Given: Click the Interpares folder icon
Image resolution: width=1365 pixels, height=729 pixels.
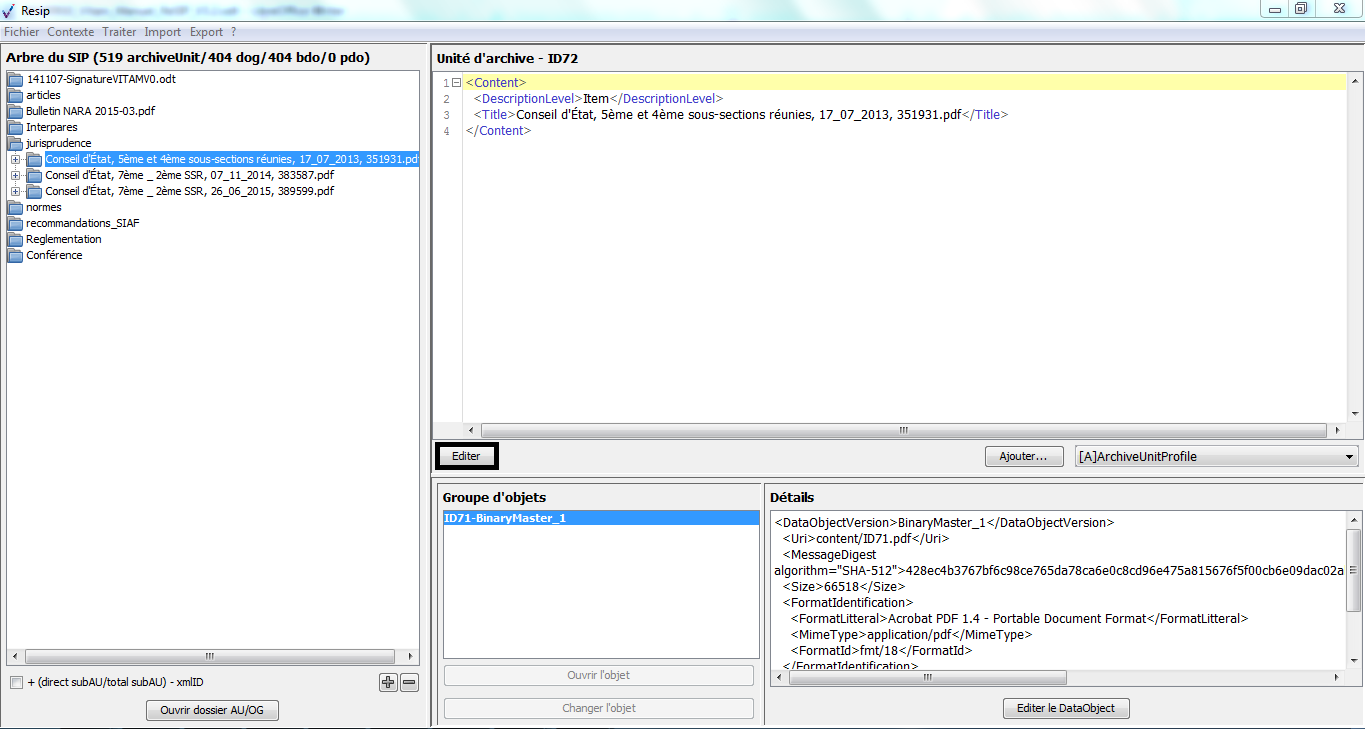Looking at the screenshot, I should [15, 128].
